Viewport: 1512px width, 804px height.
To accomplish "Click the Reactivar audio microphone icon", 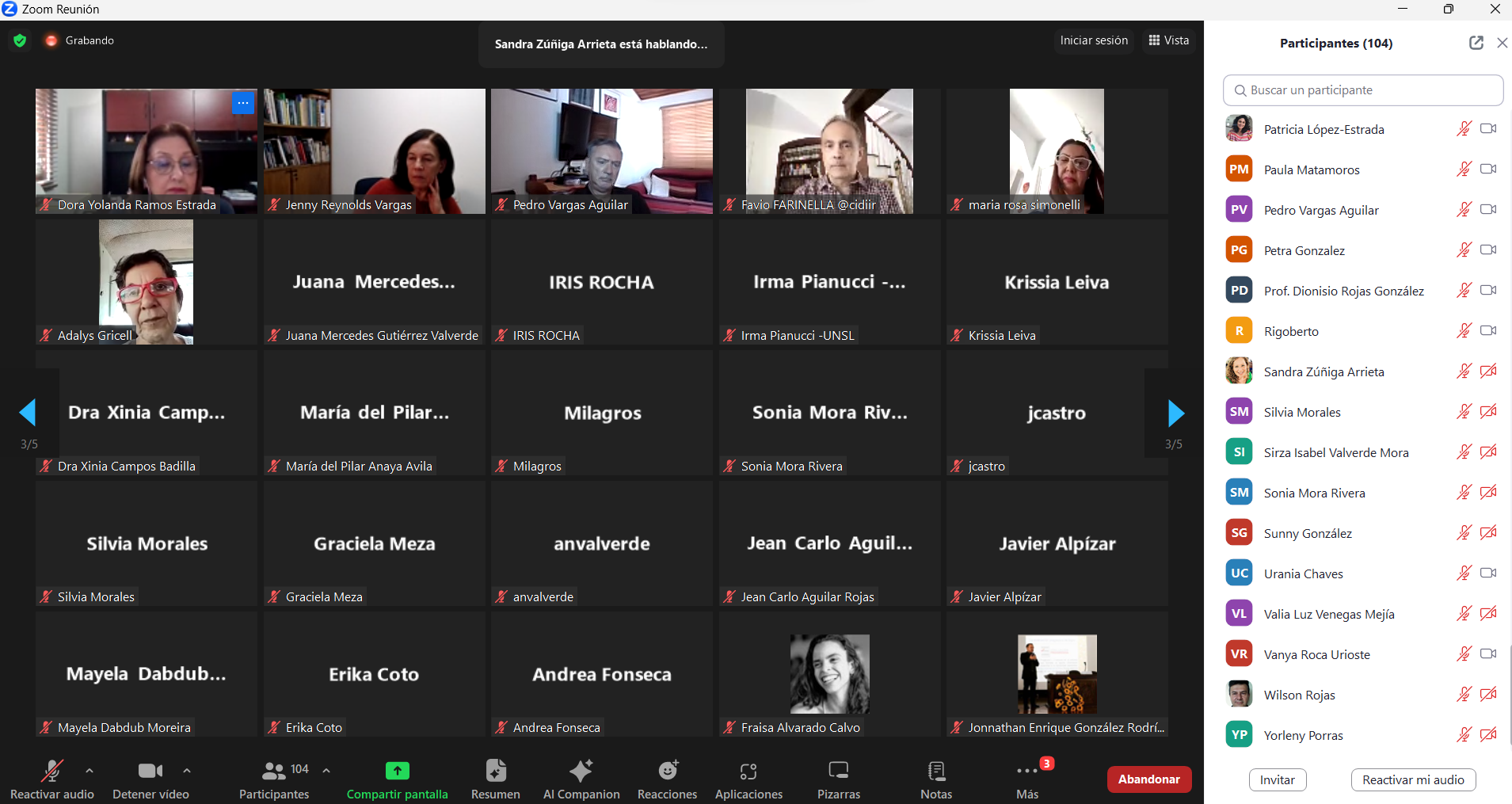I will [52, 771].
